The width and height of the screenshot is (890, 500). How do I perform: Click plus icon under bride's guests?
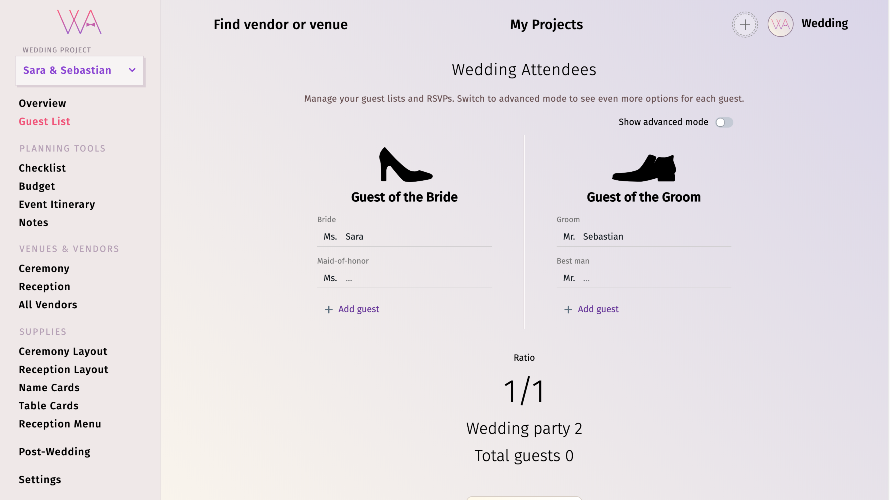click(x=329, y=309)
